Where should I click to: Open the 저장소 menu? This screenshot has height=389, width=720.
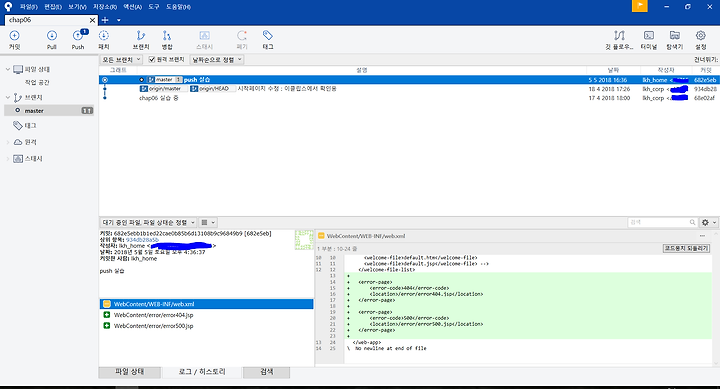point(105,7)
